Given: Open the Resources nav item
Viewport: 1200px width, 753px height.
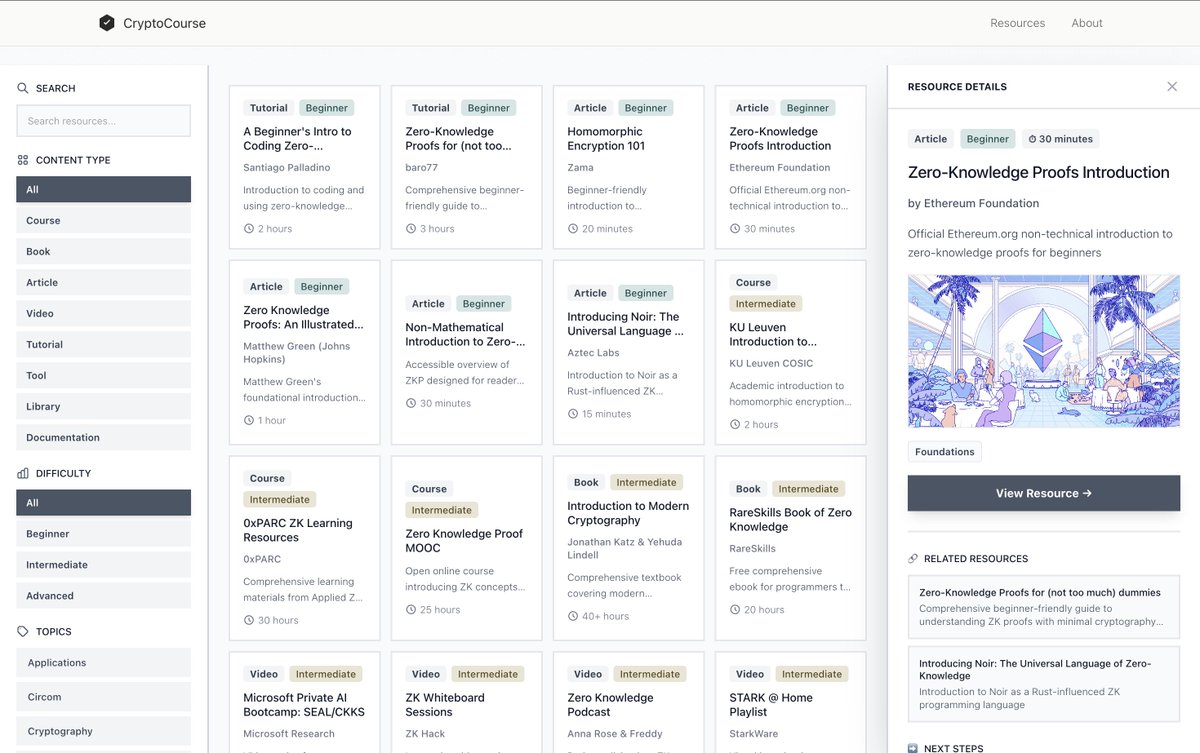Looking at the screenshot, I should click(1017, 23).
